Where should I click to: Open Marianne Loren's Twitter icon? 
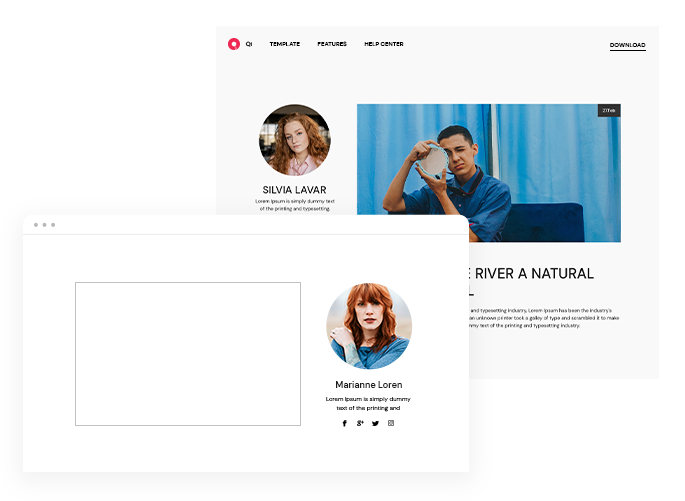375,423
